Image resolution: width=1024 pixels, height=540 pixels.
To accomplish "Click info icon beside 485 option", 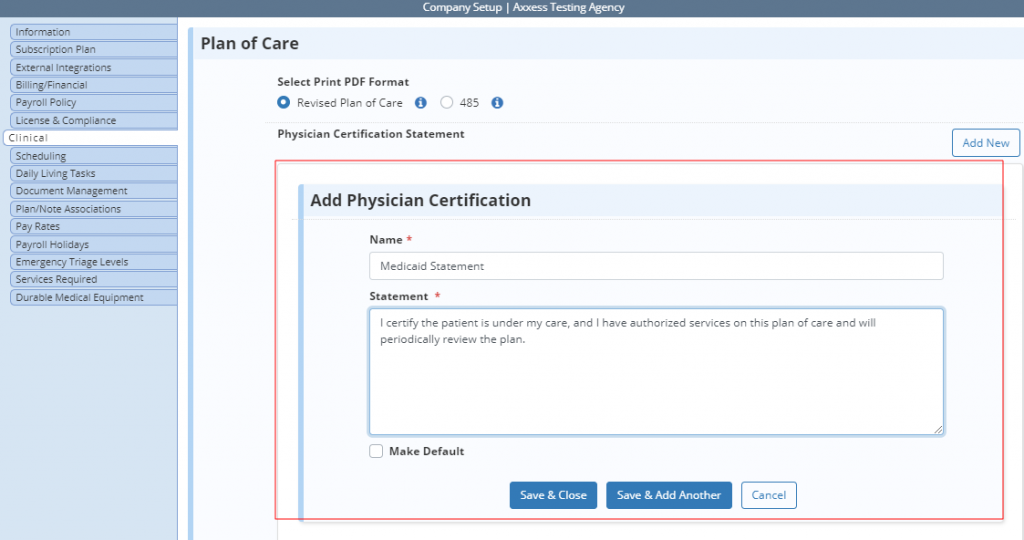I will click(x=497, y=103).
